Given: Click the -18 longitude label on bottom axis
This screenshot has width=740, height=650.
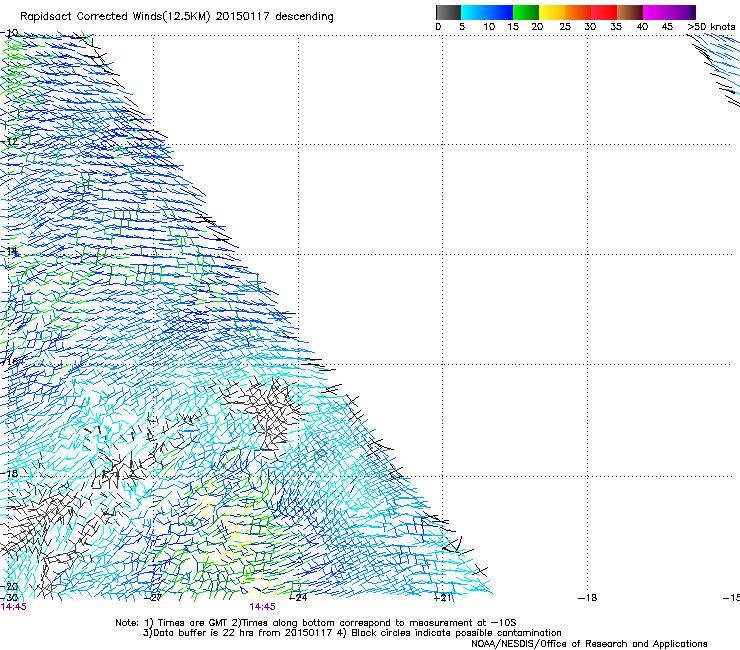Looking at the screenshot, I should click(x=588, y=598).
